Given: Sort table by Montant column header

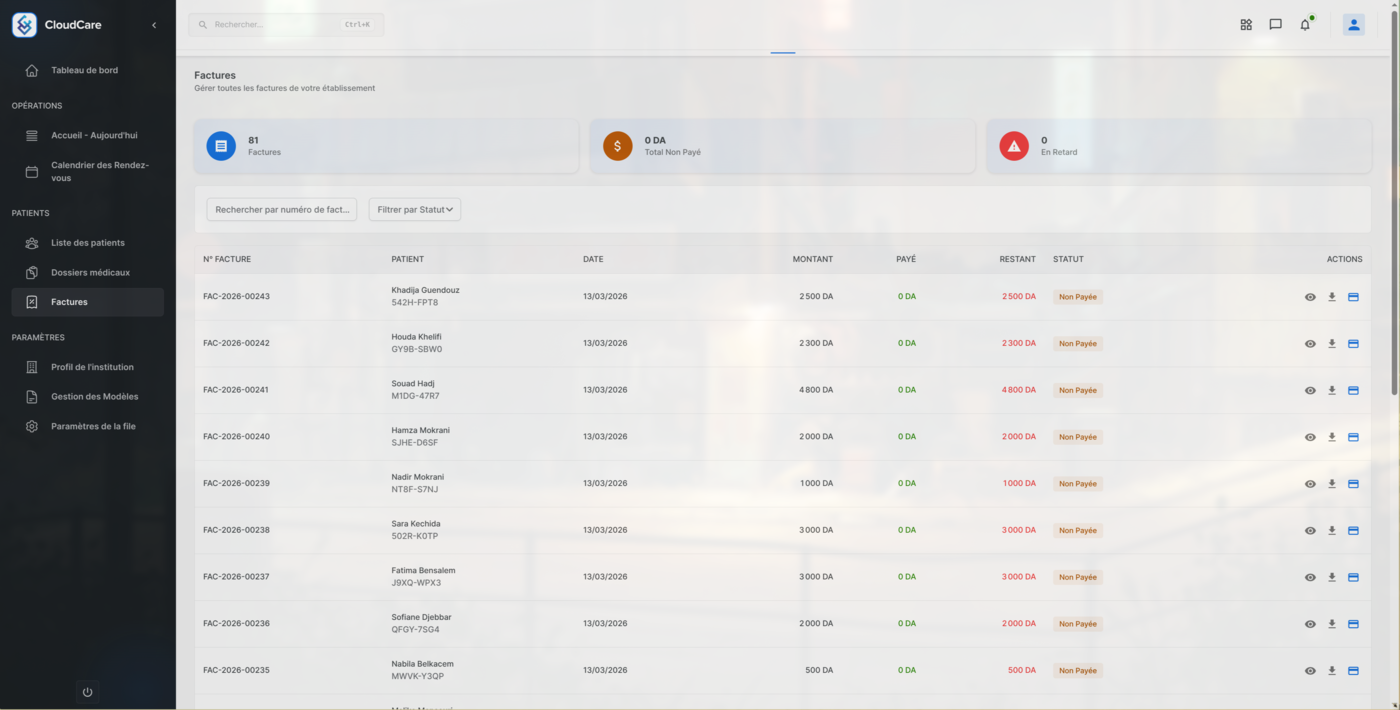Looking at the screenshot, I should (x=812, y=259).
